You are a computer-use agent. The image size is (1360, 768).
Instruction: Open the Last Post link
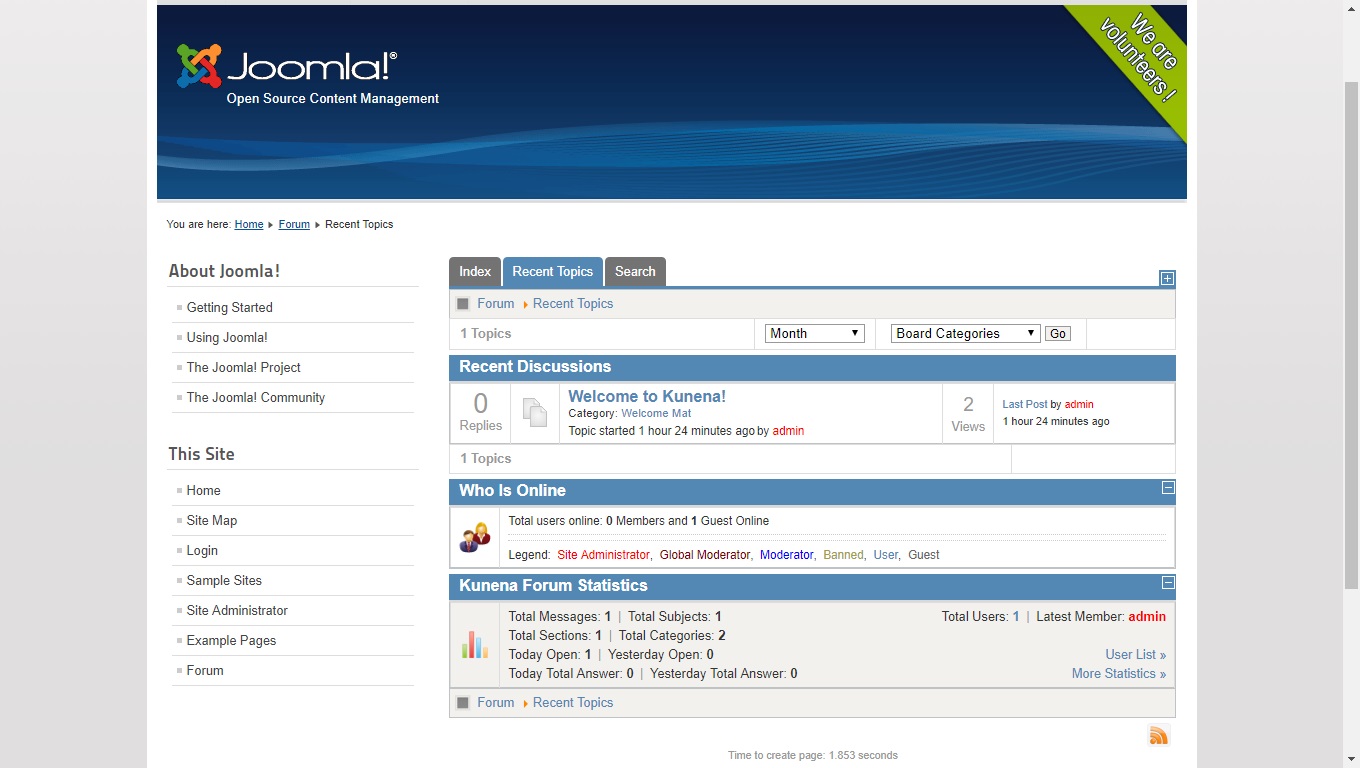(x=1025, y=404)
